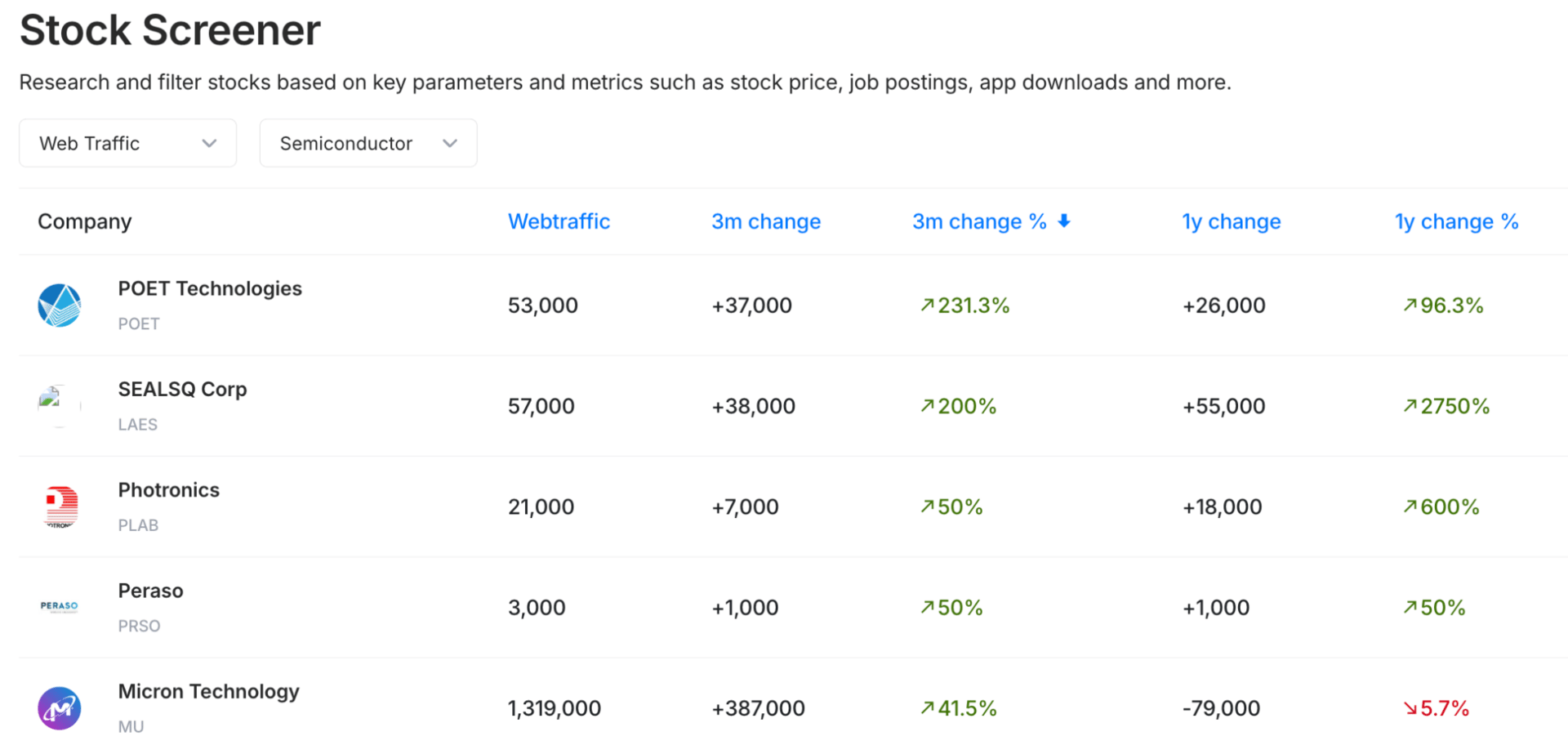This screenshot has width=1568, height=754.
Task: Click the sort-descending arrow beside 3m change %
Action: (x=1063, y=221)
